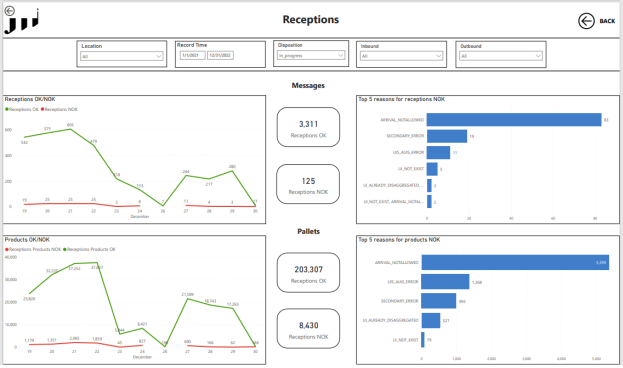Click the UI_ALREADY_DISAGGREGATED bar with value 527
This screenshot has width=623, height=368.
click(x=431, y=320)
